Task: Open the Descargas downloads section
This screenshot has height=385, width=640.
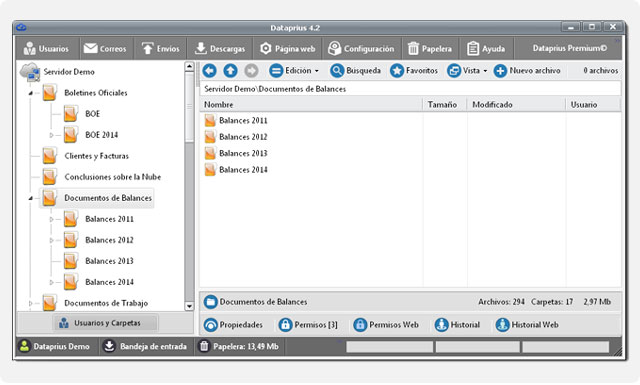Action: pyautogui.click(x=220, y=49)
